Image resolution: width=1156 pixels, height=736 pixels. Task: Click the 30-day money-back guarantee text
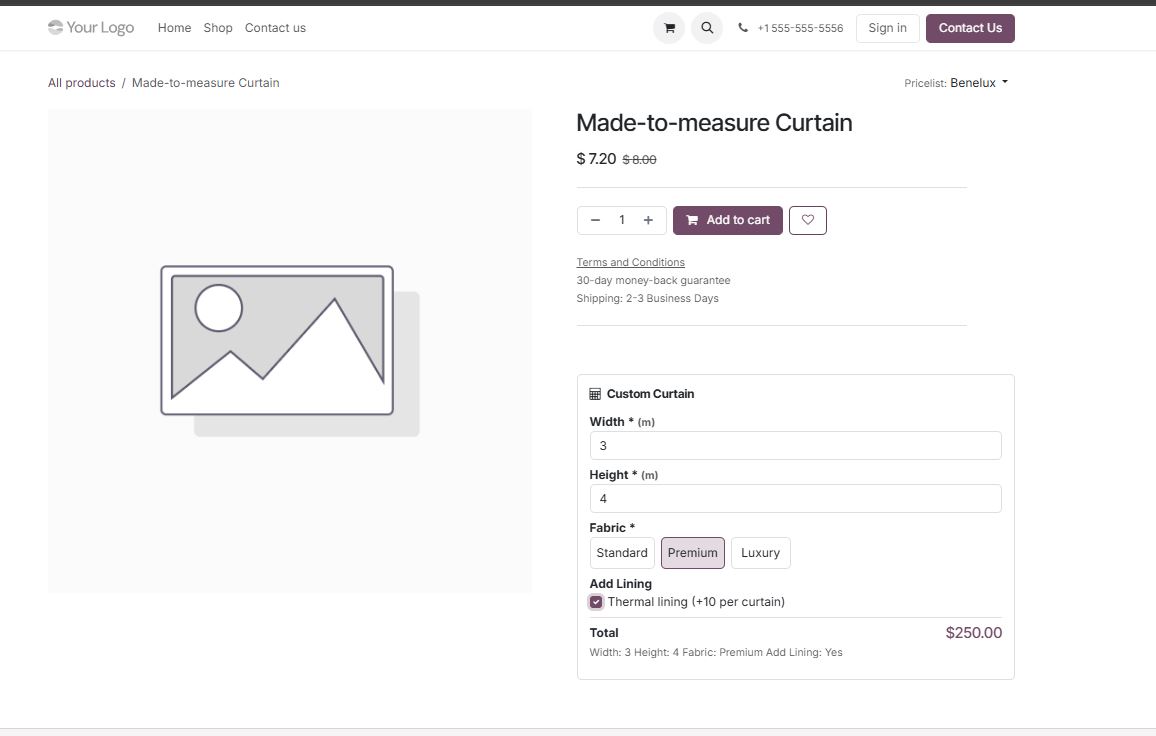coord(653,280)
